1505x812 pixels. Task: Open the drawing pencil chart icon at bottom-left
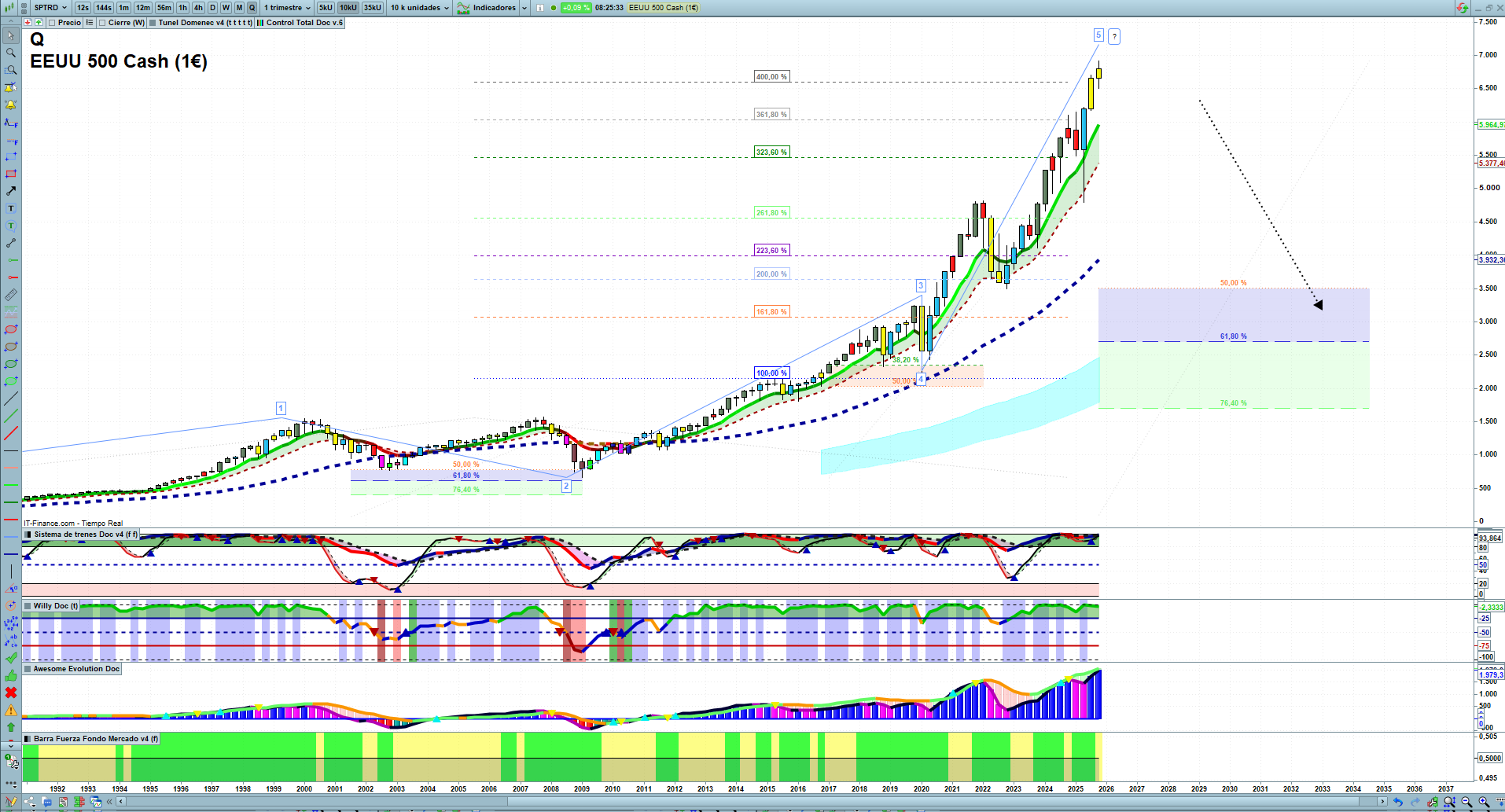click(x=11, y=802)
